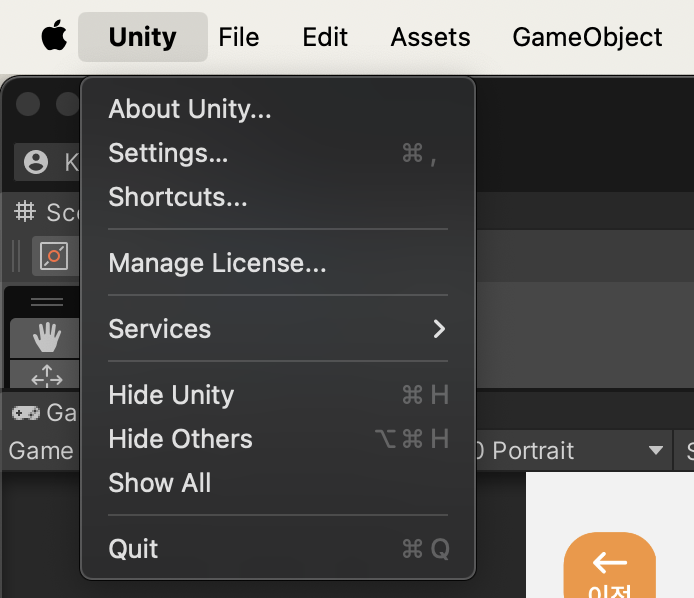The image size is (694, 598).
Task: Click the Scene grid icon
Action: pyautogui.click(x=25, y=212)
